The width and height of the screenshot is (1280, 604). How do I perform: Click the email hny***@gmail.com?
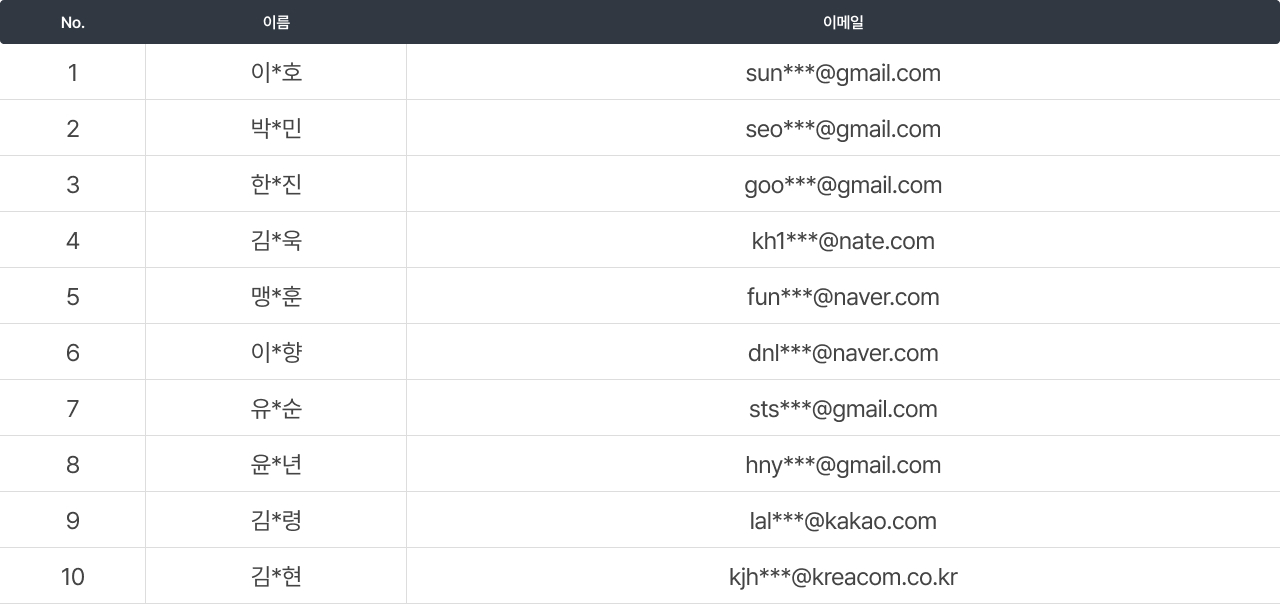click(x=843, y=465)
